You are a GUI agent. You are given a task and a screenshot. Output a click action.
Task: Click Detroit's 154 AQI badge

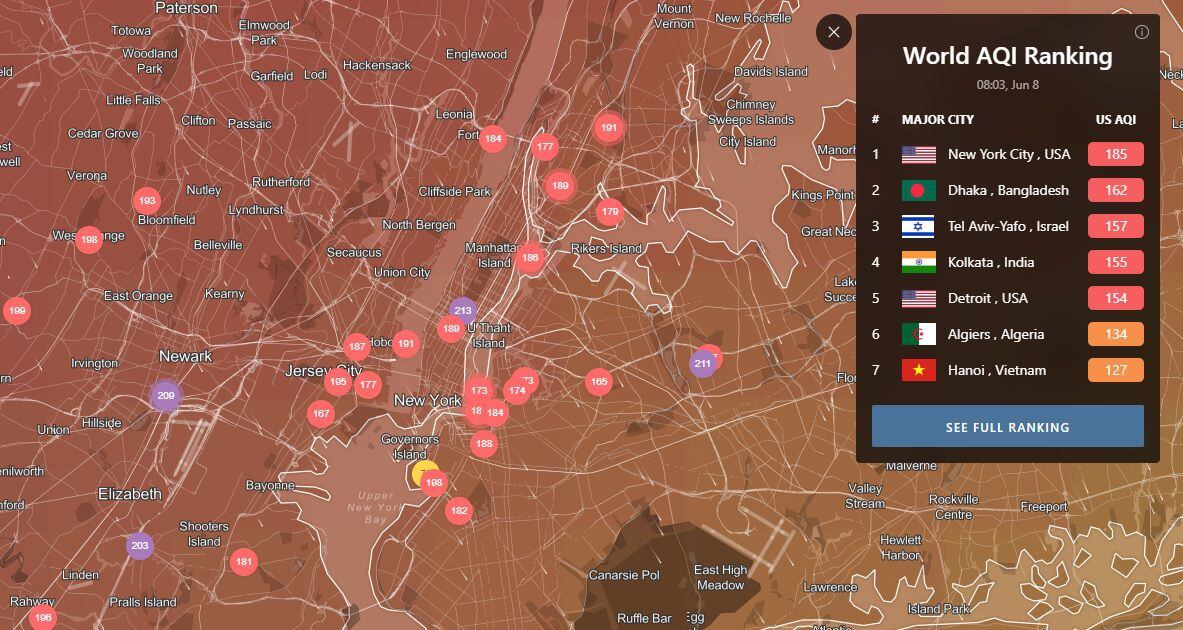click(1115, 298)
